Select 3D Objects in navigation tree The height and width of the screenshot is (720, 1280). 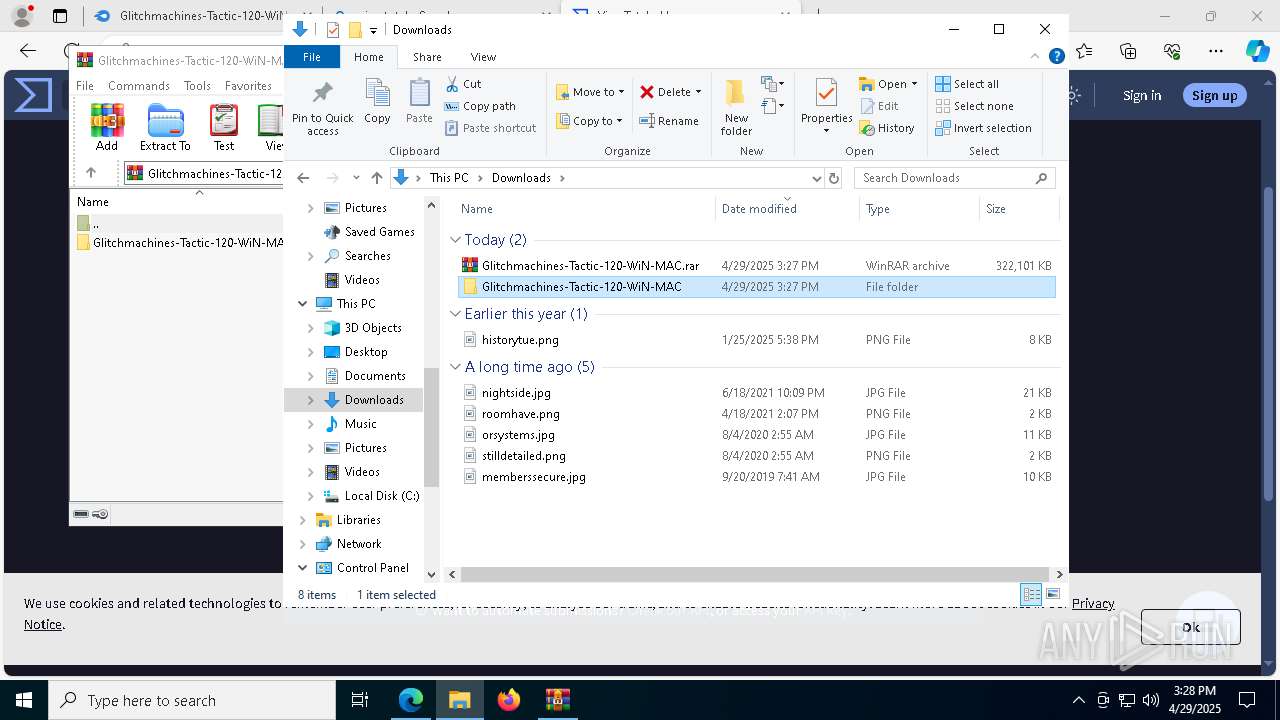(x=373, y=328)
